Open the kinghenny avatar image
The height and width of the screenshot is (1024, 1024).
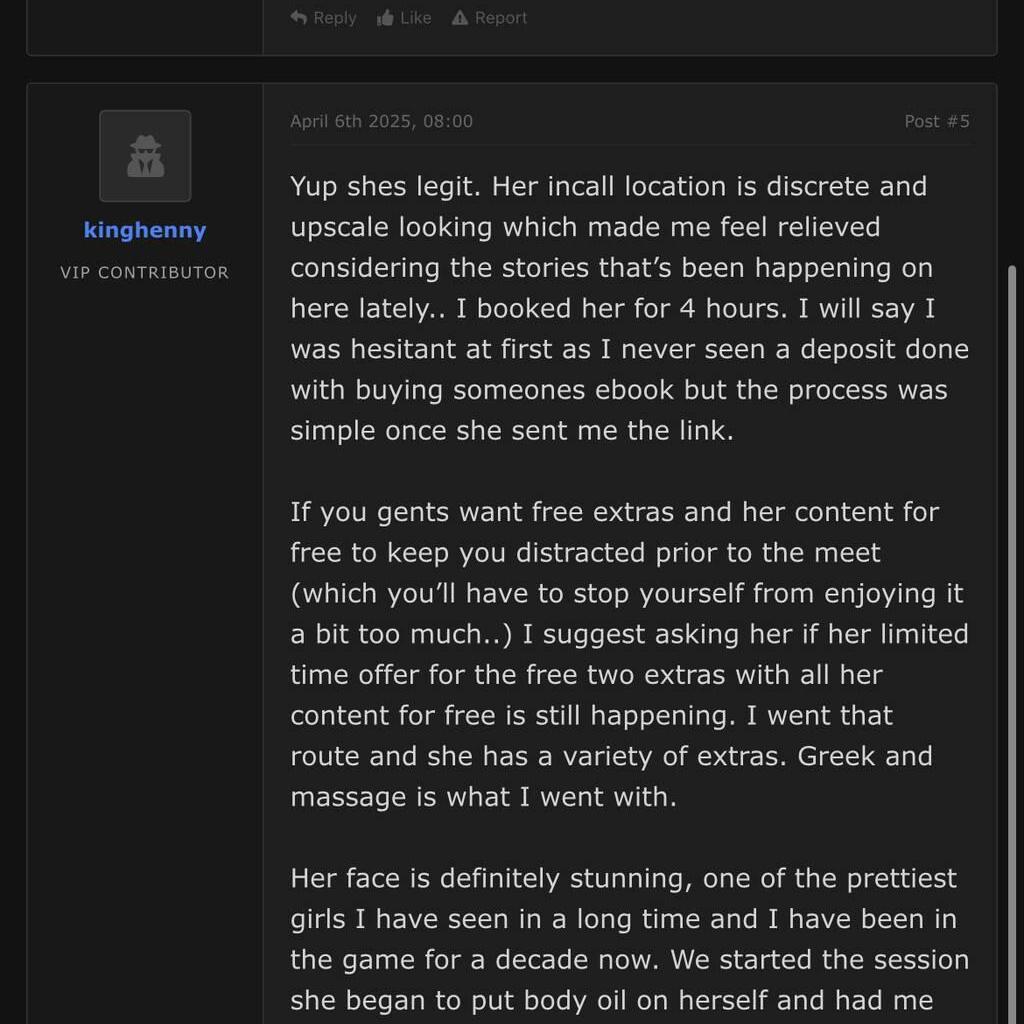145,156
